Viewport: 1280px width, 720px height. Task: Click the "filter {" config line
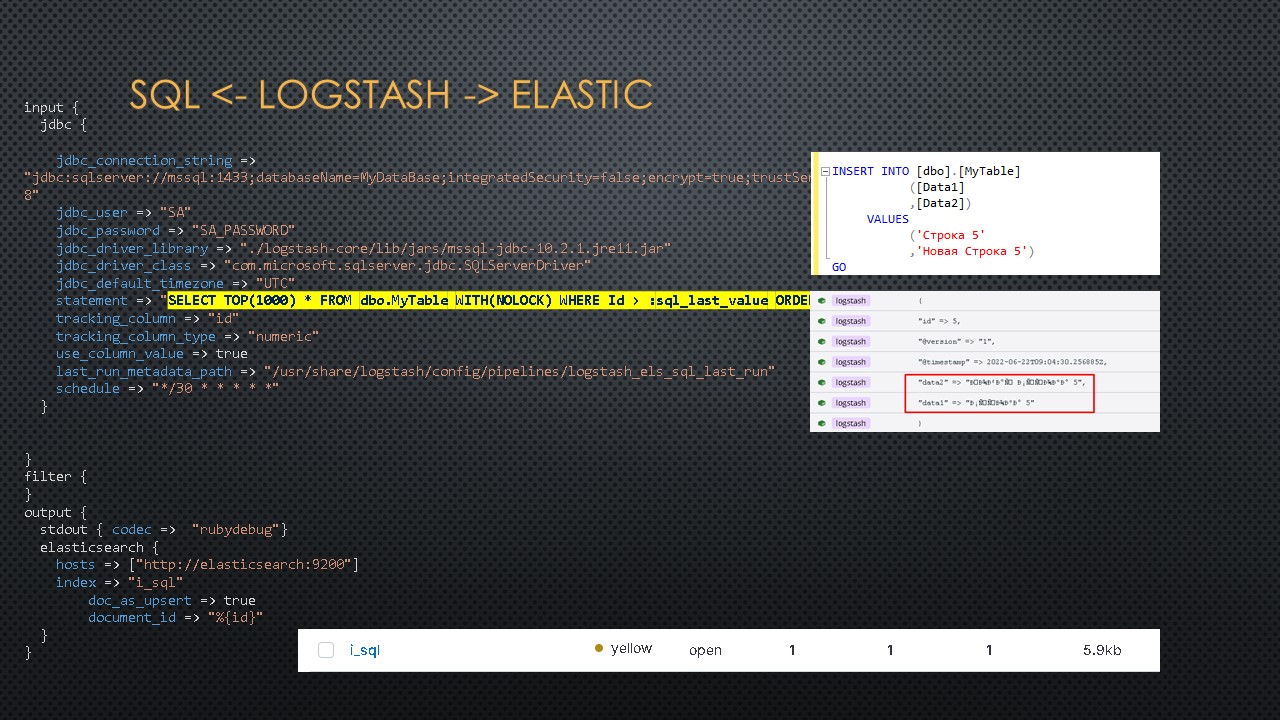[55, 477]
